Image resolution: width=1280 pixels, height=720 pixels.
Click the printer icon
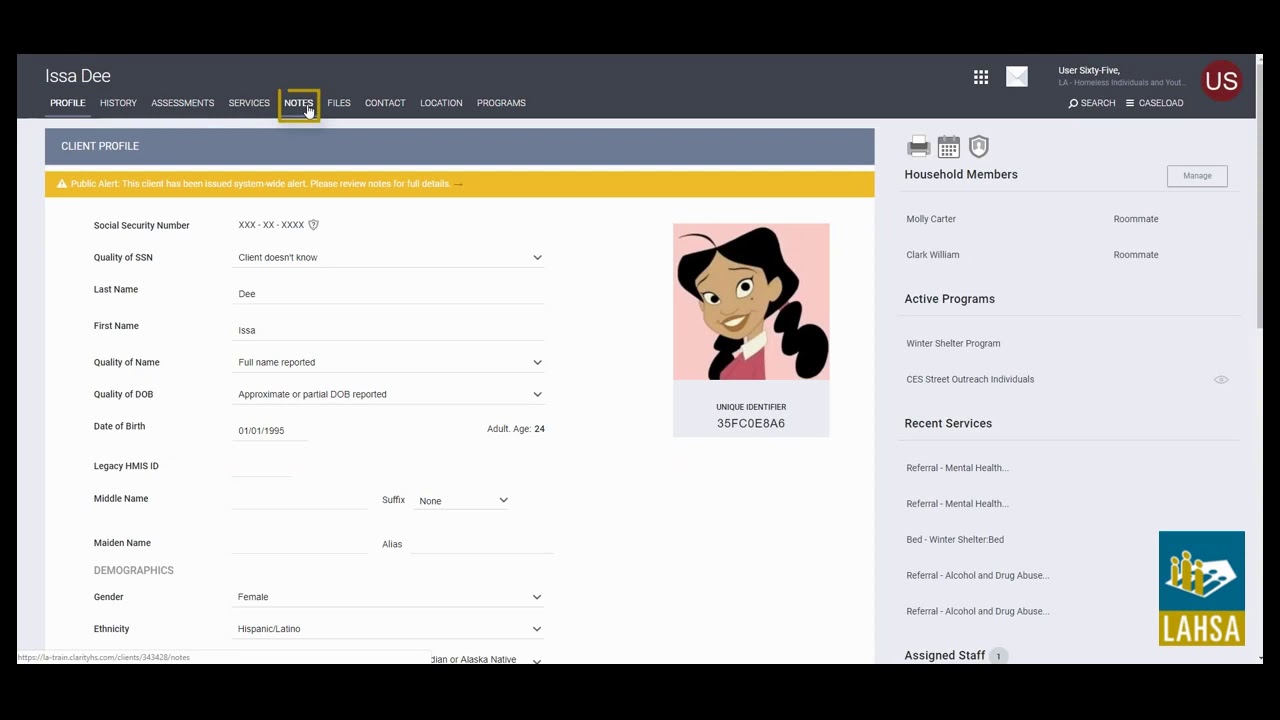[x=918, y=147]
